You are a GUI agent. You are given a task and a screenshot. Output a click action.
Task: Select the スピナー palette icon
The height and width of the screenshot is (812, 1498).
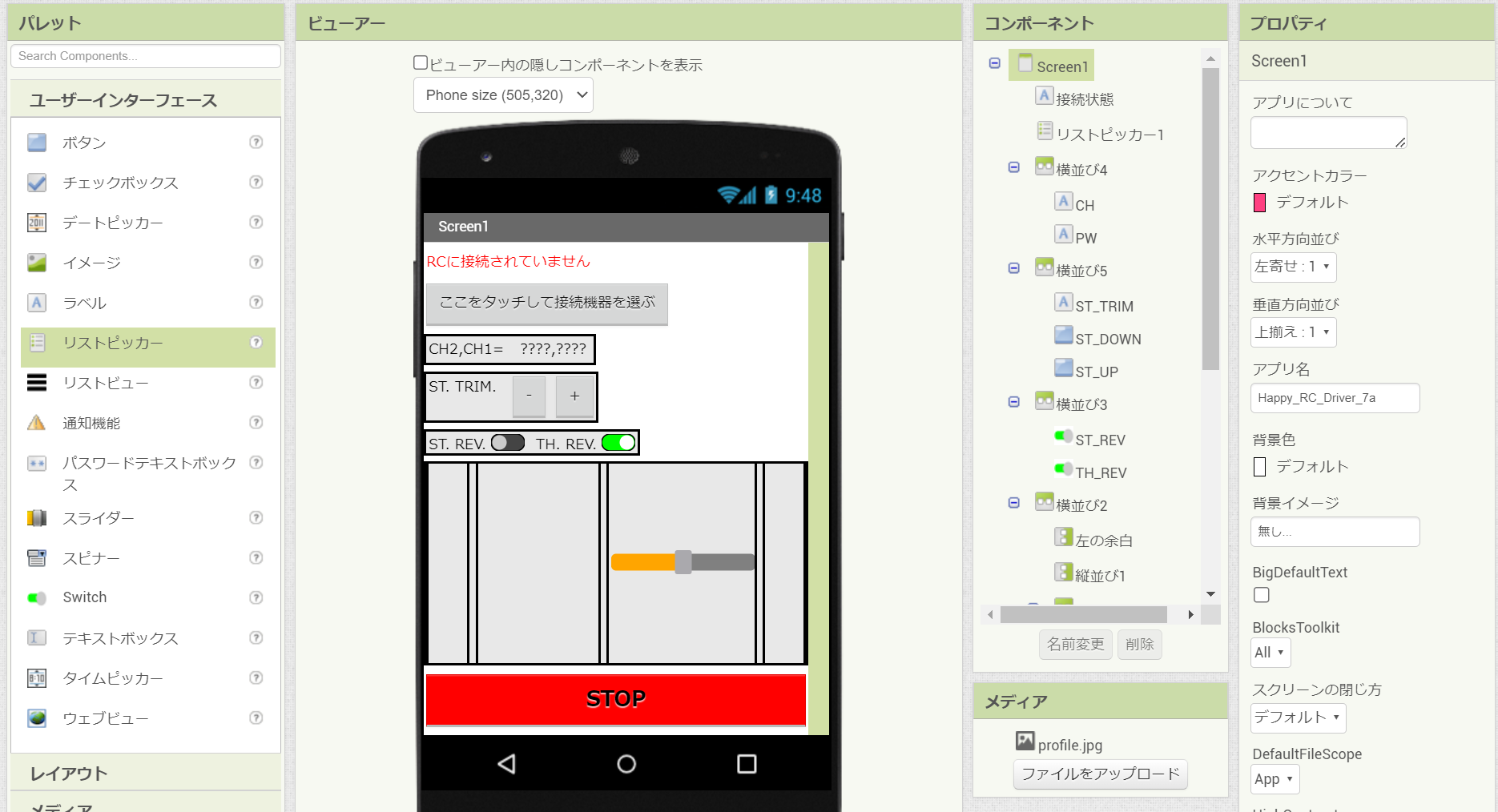37,558
